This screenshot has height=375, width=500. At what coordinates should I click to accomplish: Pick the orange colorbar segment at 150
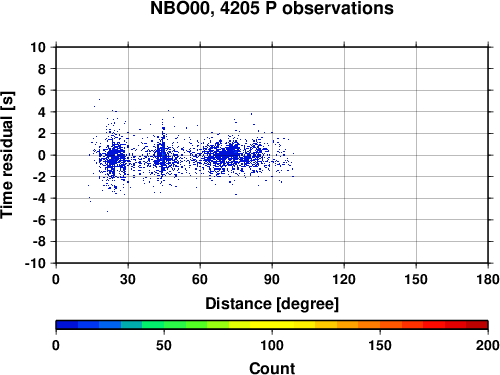(x=391, y=325)
